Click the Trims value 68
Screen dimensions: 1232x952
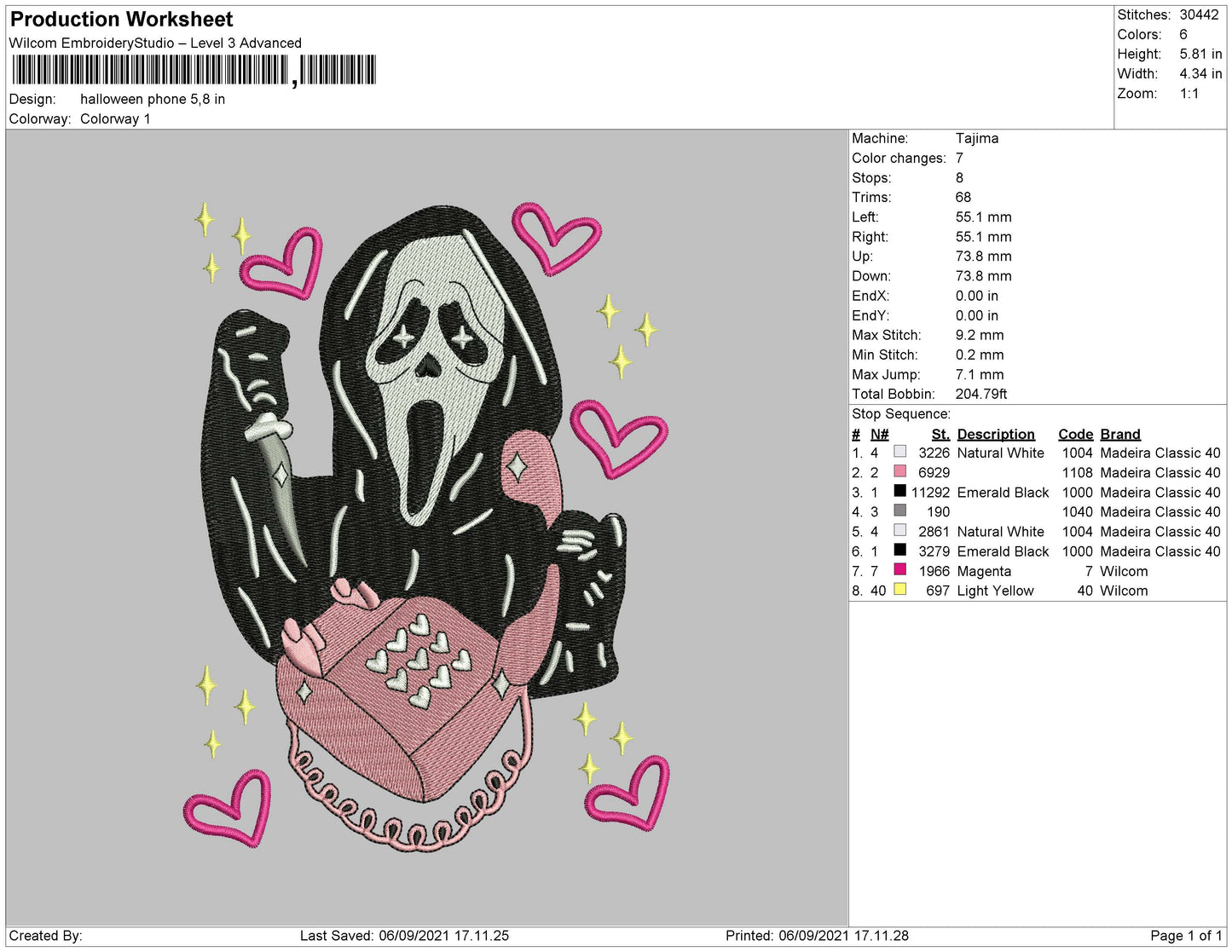[963, 197]
